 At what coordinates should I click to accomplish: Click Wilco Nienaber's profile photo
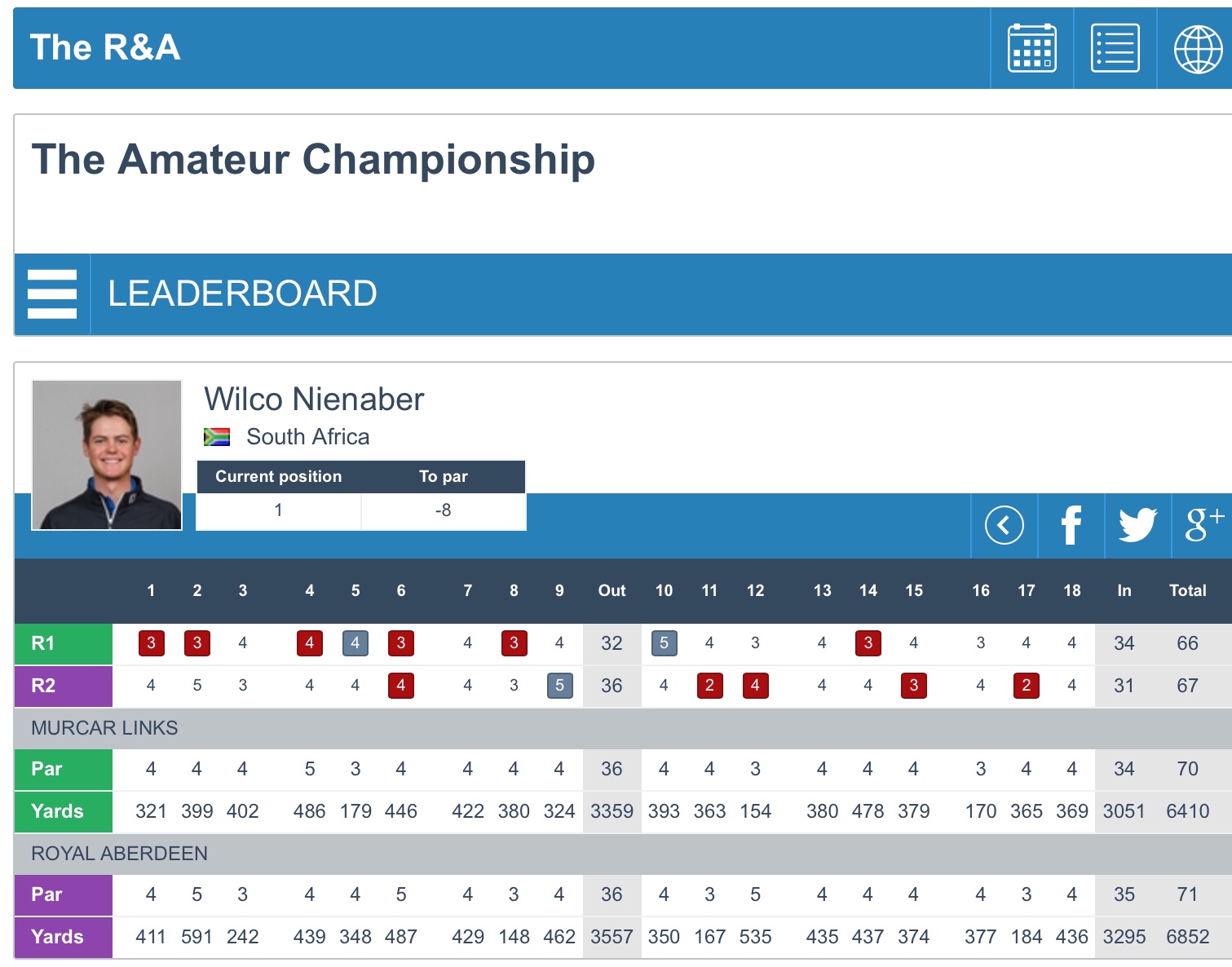point(107,455)
